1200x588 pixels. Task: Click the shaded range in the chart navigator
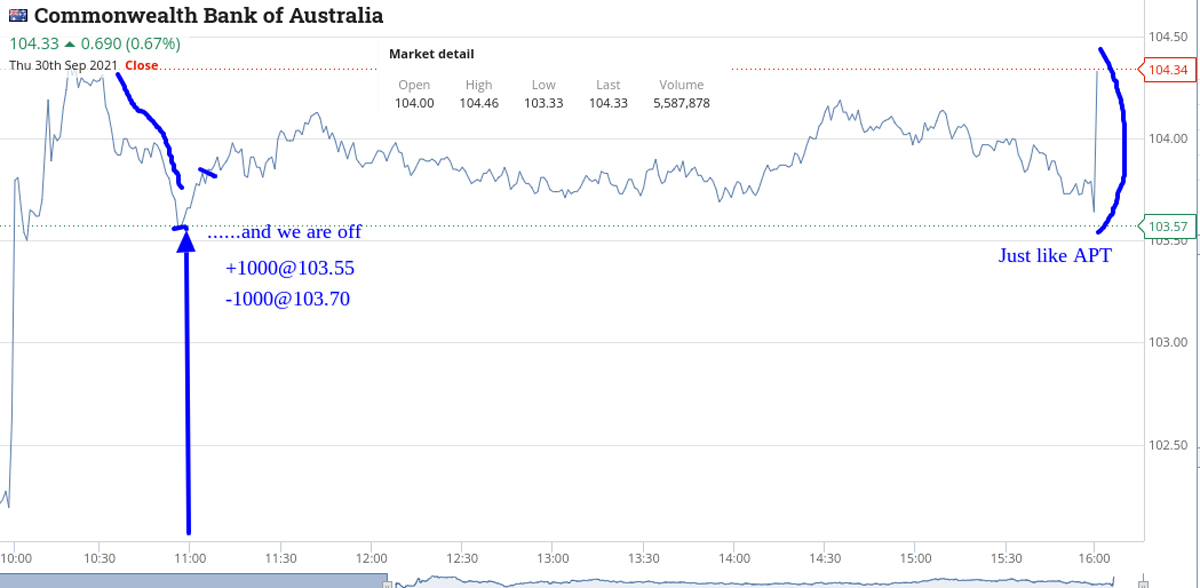click(x=193, y=581)
